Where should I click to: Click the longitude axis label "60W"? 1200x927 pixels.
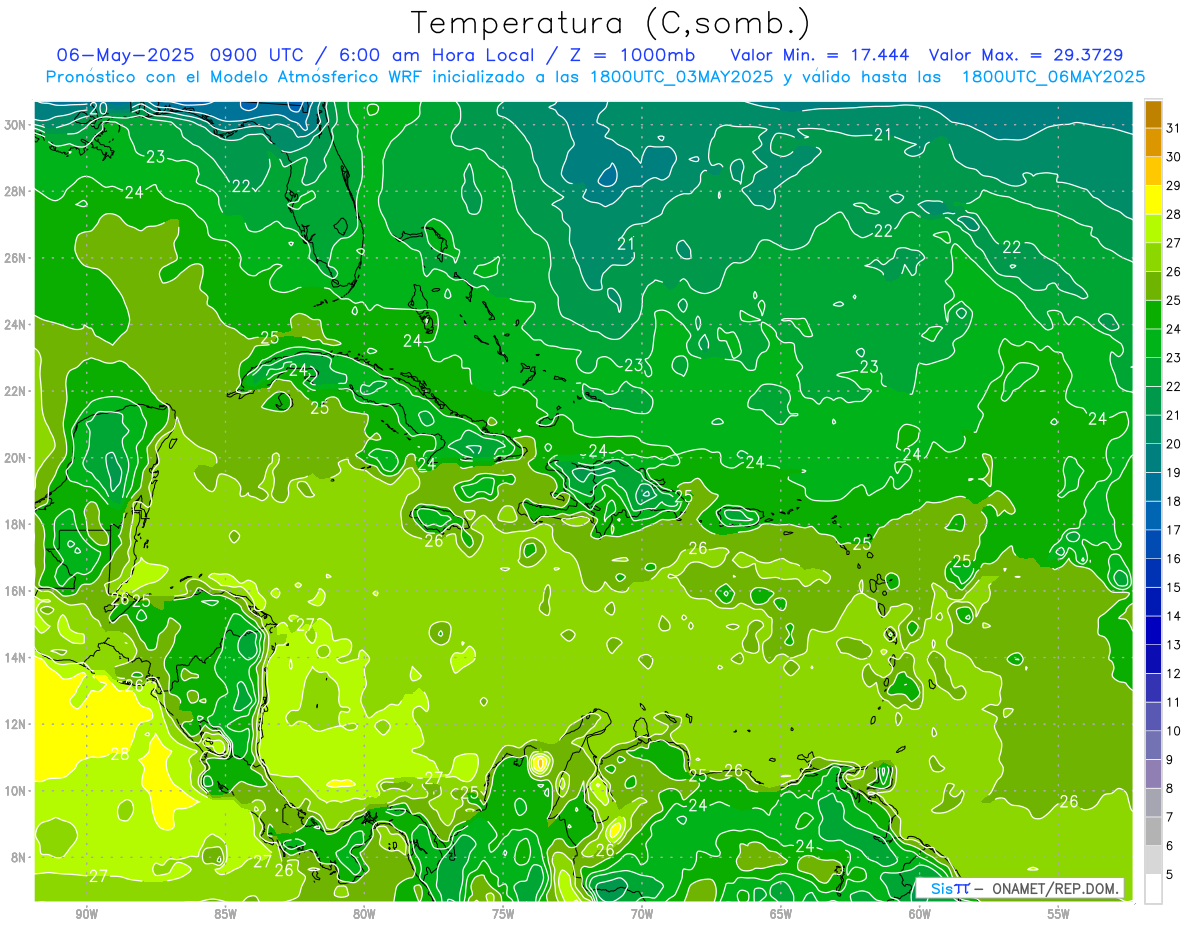click(x=920, y=913)
